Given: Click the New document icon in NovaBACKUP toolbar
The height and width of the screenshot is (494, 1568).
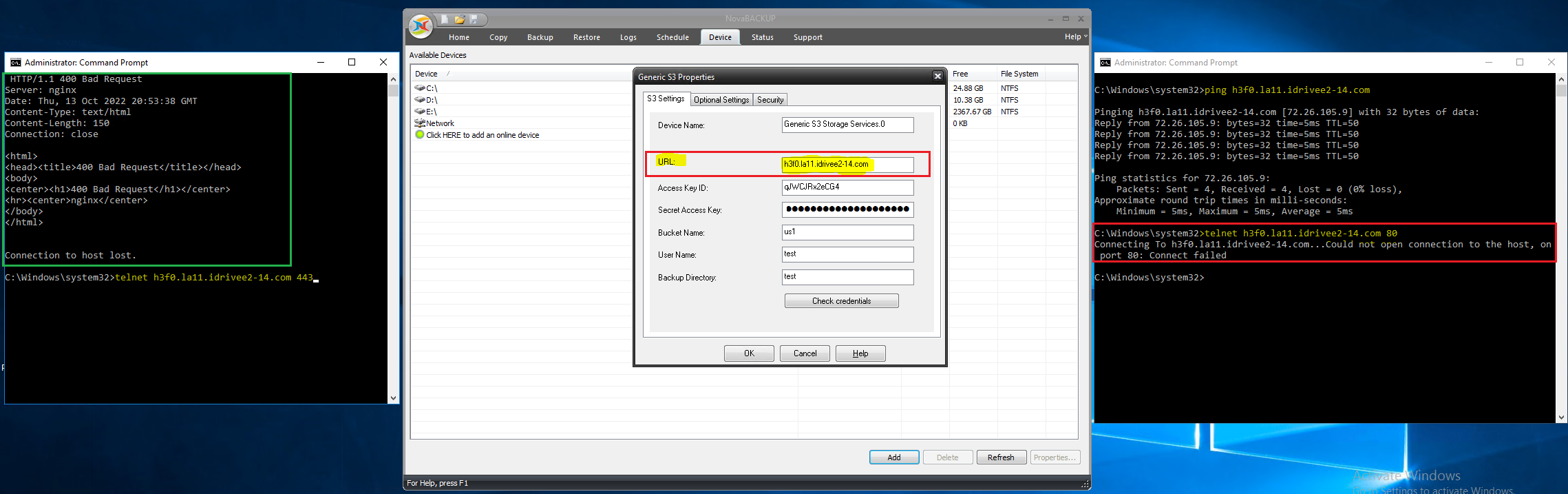Looking at the screenshot, I should (x=445, y=19).
